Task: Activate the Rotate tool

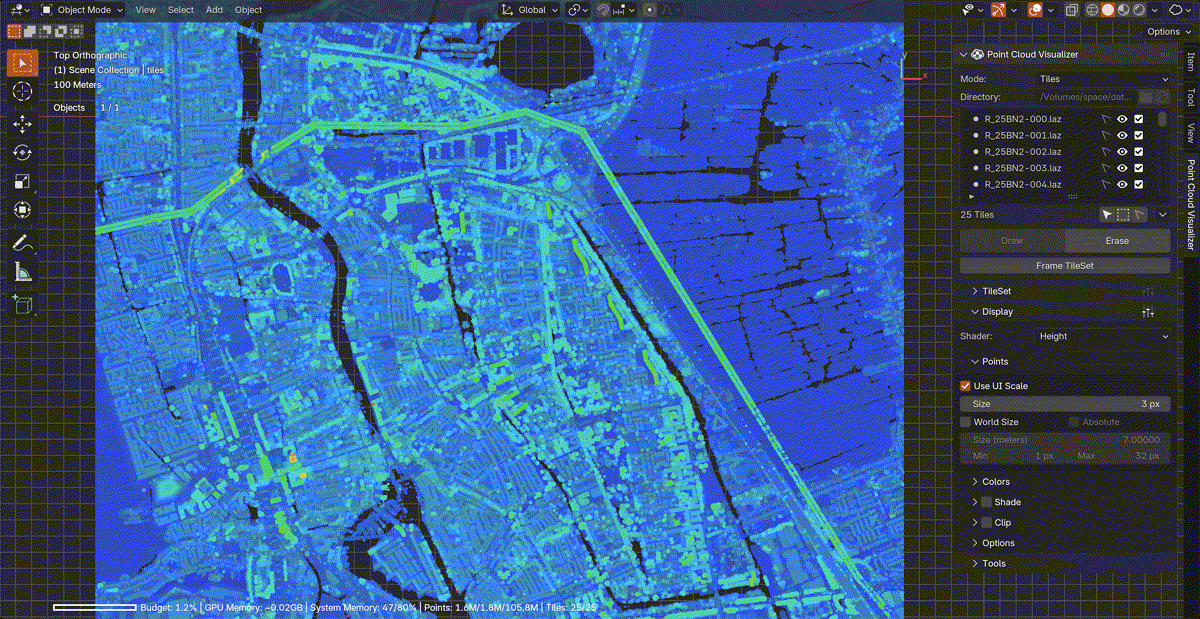Action: 22,152
